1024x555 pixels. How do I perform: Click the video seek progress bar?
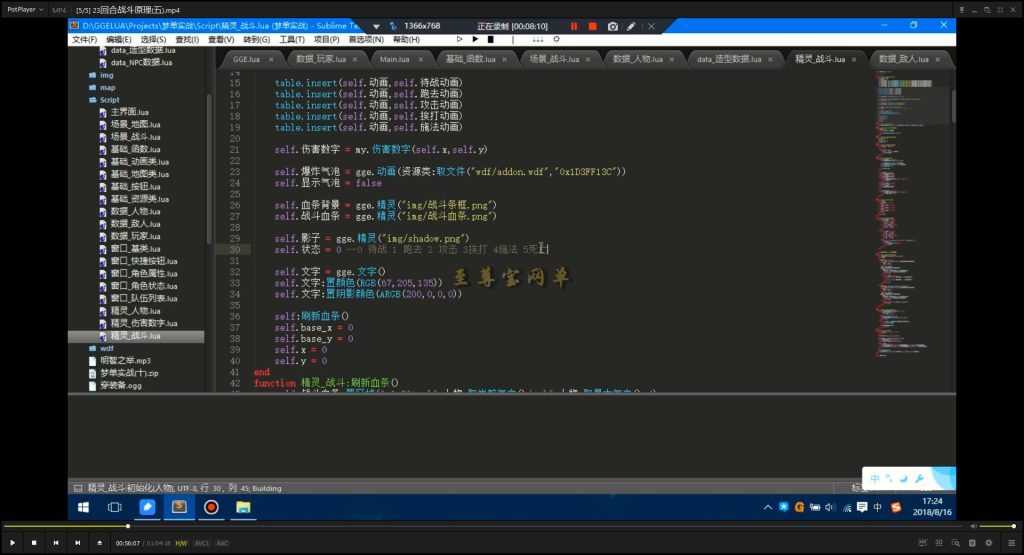[483, 526]
